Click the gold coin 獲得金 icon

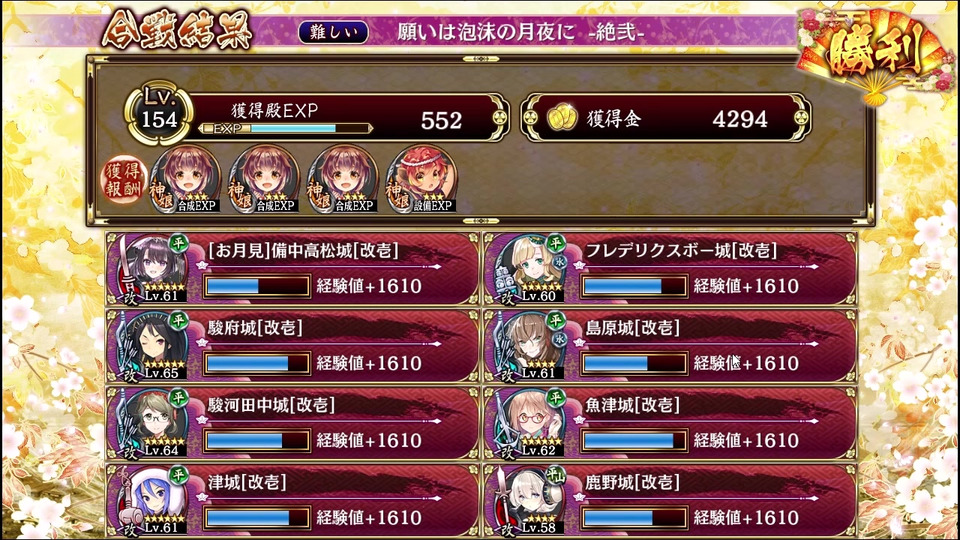click(561, 118)
